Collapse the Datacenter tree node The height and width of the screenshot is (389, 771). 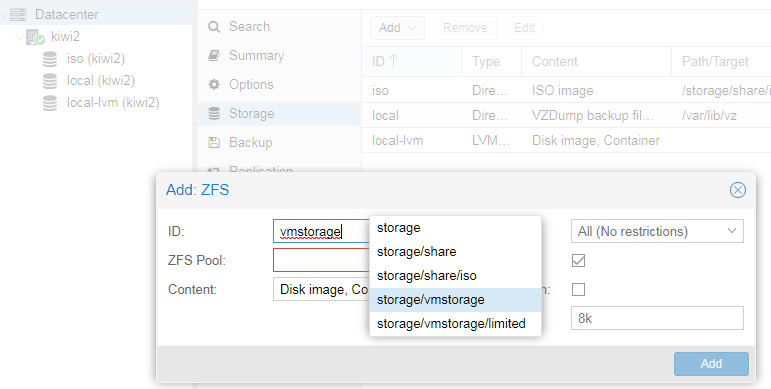(x=4, y=15)
